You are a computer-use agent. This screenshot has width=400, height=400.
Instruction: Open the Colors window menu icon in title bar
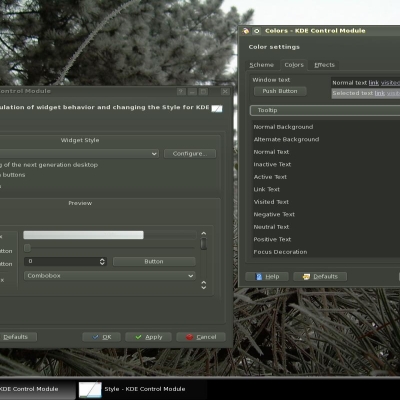pos(246,31)
